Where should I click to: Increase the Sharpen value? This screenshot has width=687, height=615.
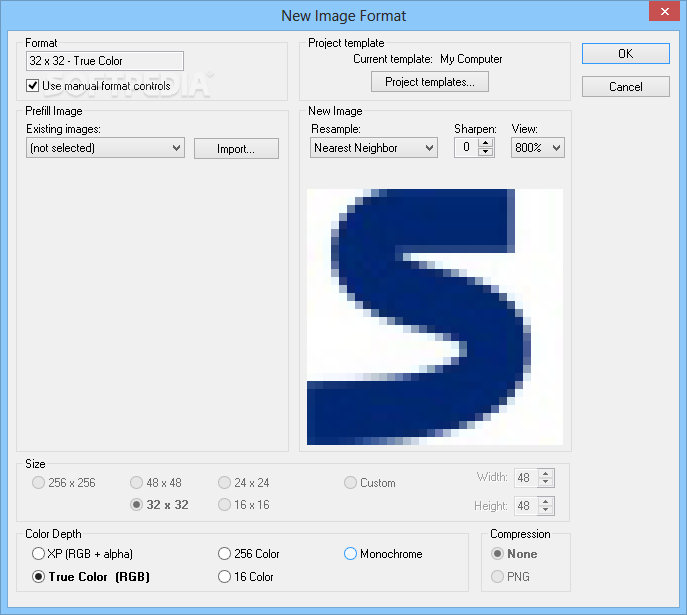click(485, 143)
